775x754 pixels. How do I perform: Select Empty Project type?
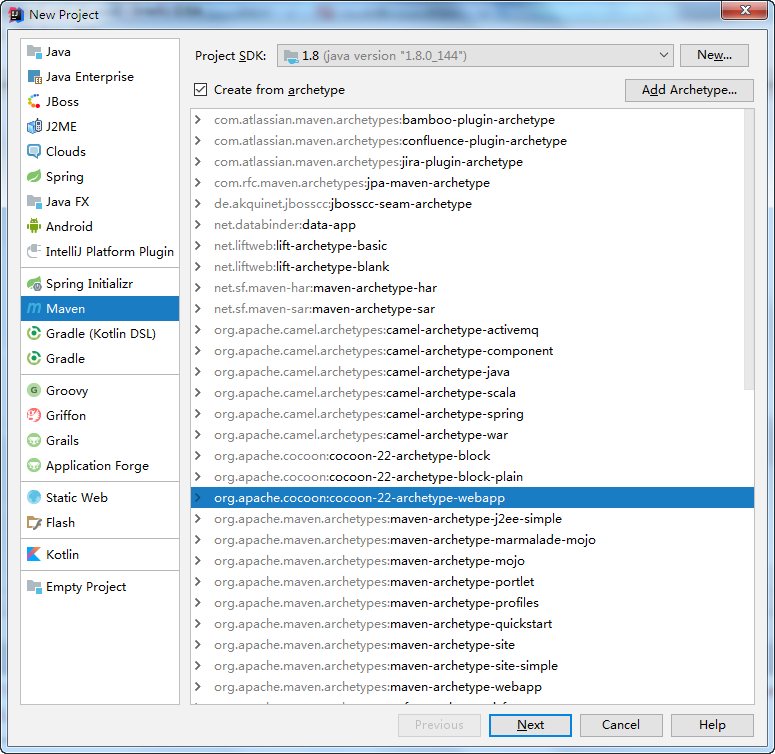tap(100, 586)
